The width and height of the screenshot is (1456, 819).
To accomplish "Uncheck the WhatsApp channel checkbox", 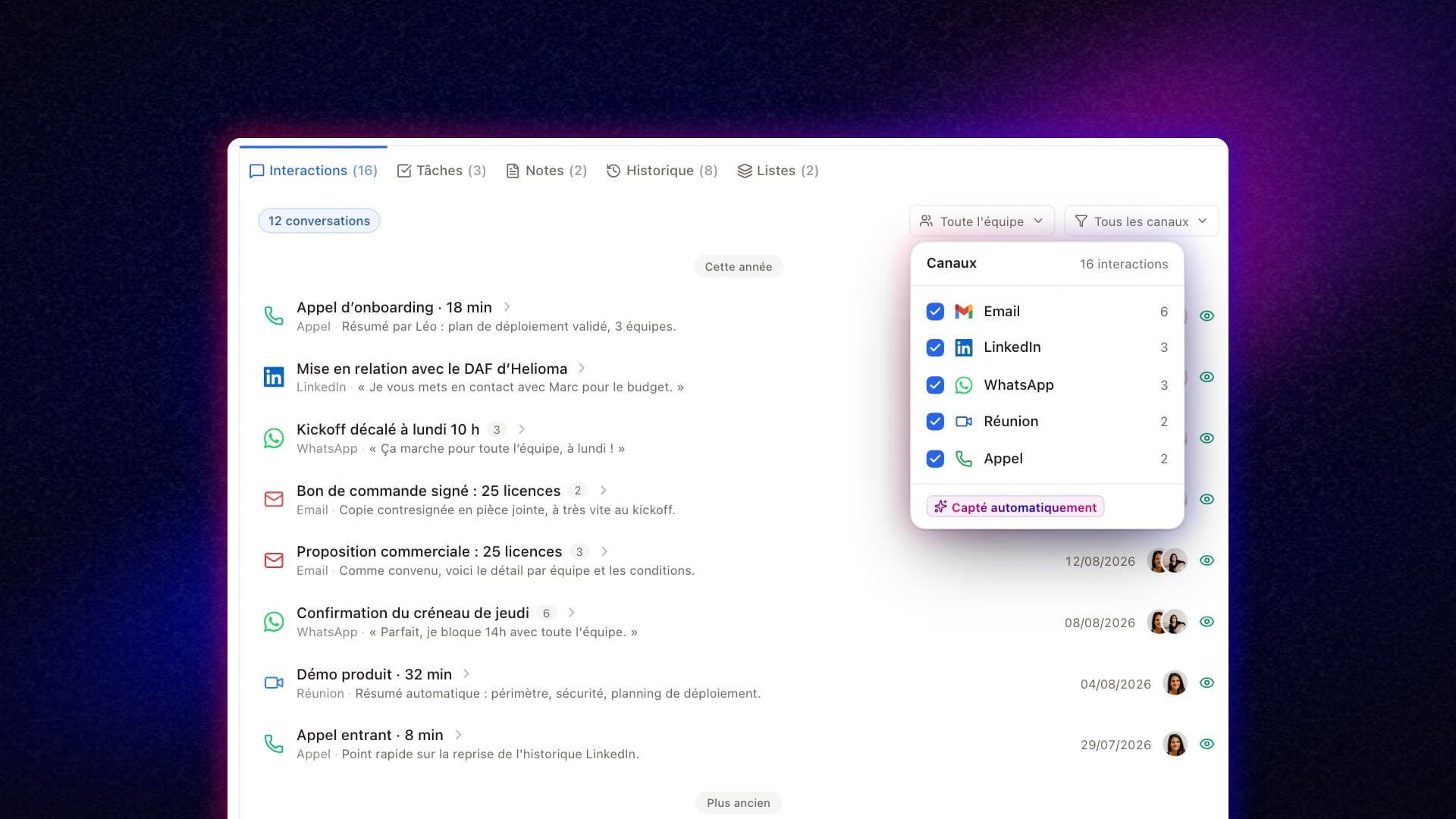I will (x=935, y=385).
